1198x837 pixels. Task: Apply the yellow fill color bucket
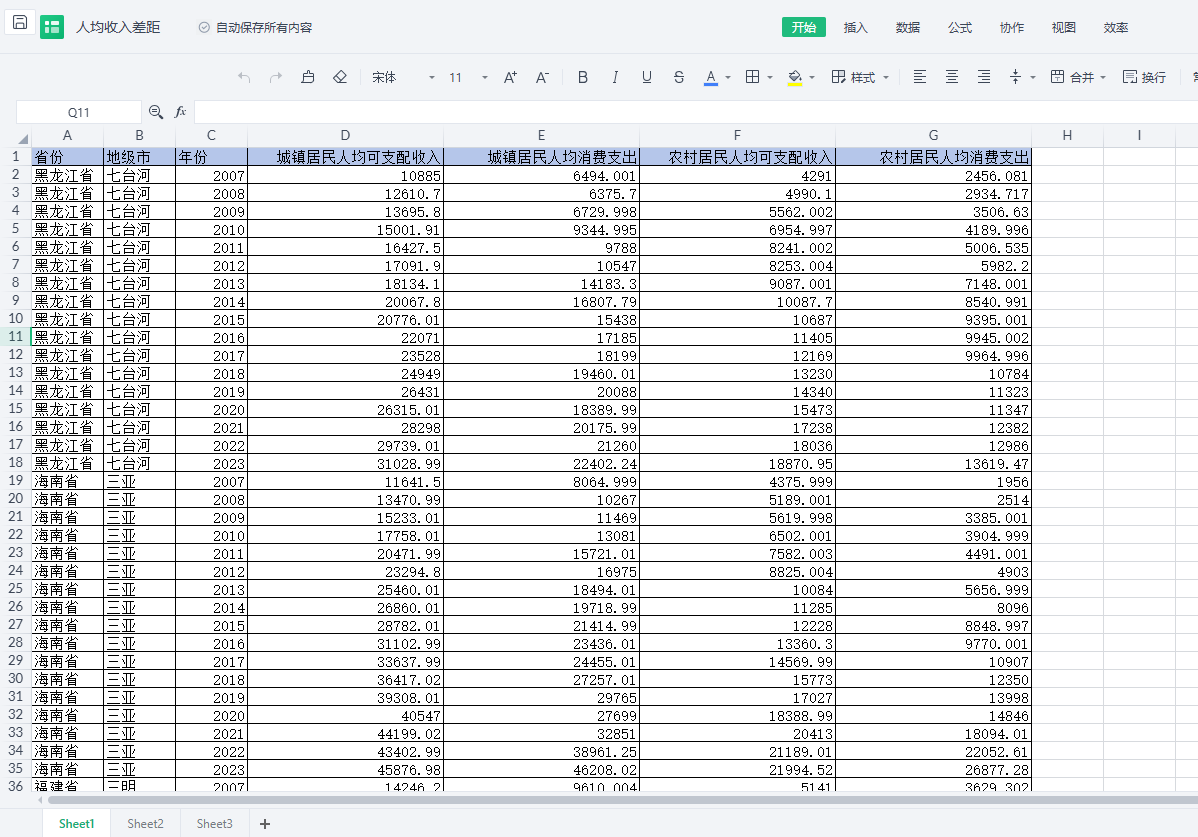click(x=795, y=77)
